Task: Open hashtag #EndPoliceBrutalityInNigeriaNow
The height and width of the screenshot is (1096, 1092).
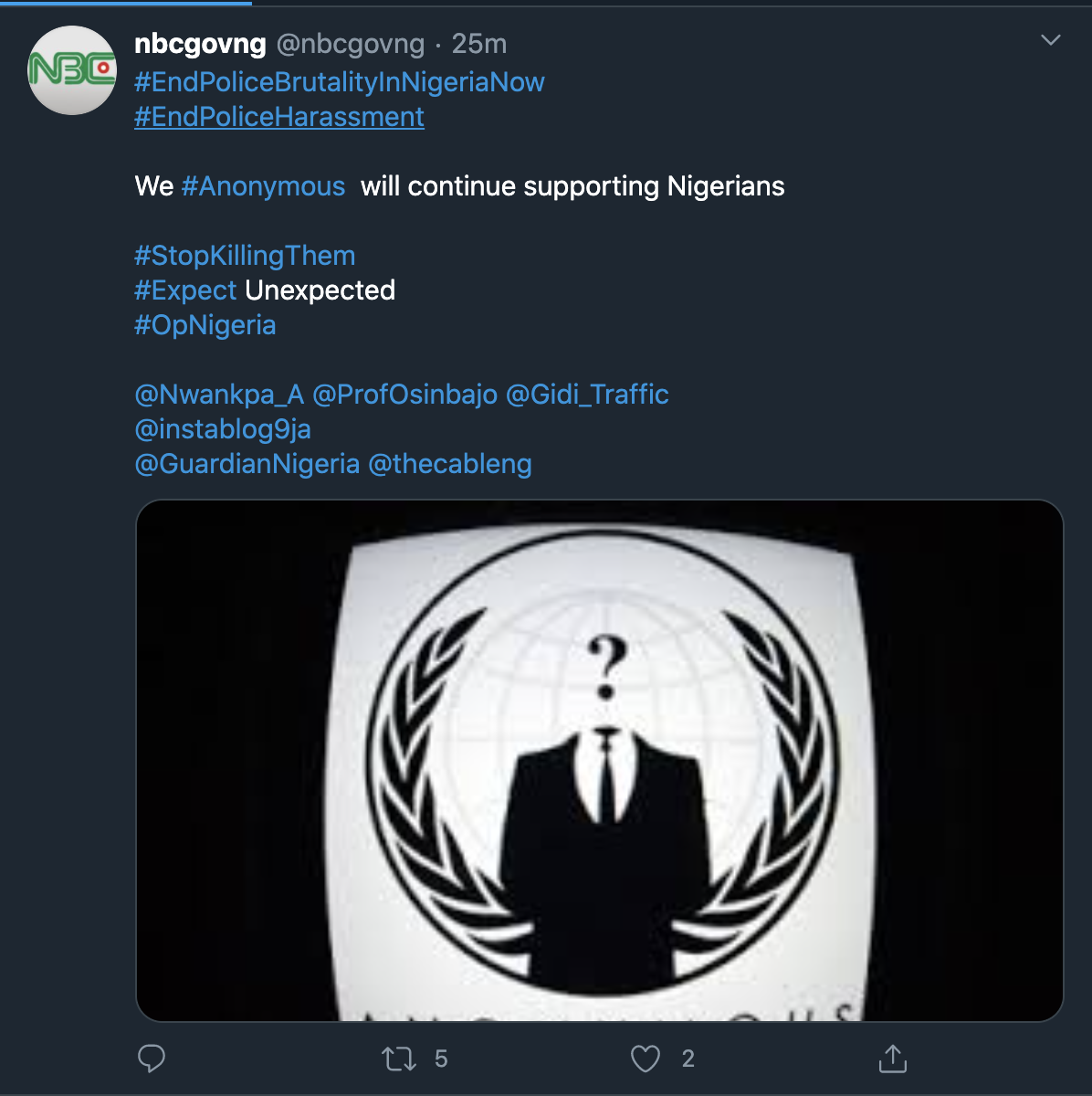Action: click(340, 82)
